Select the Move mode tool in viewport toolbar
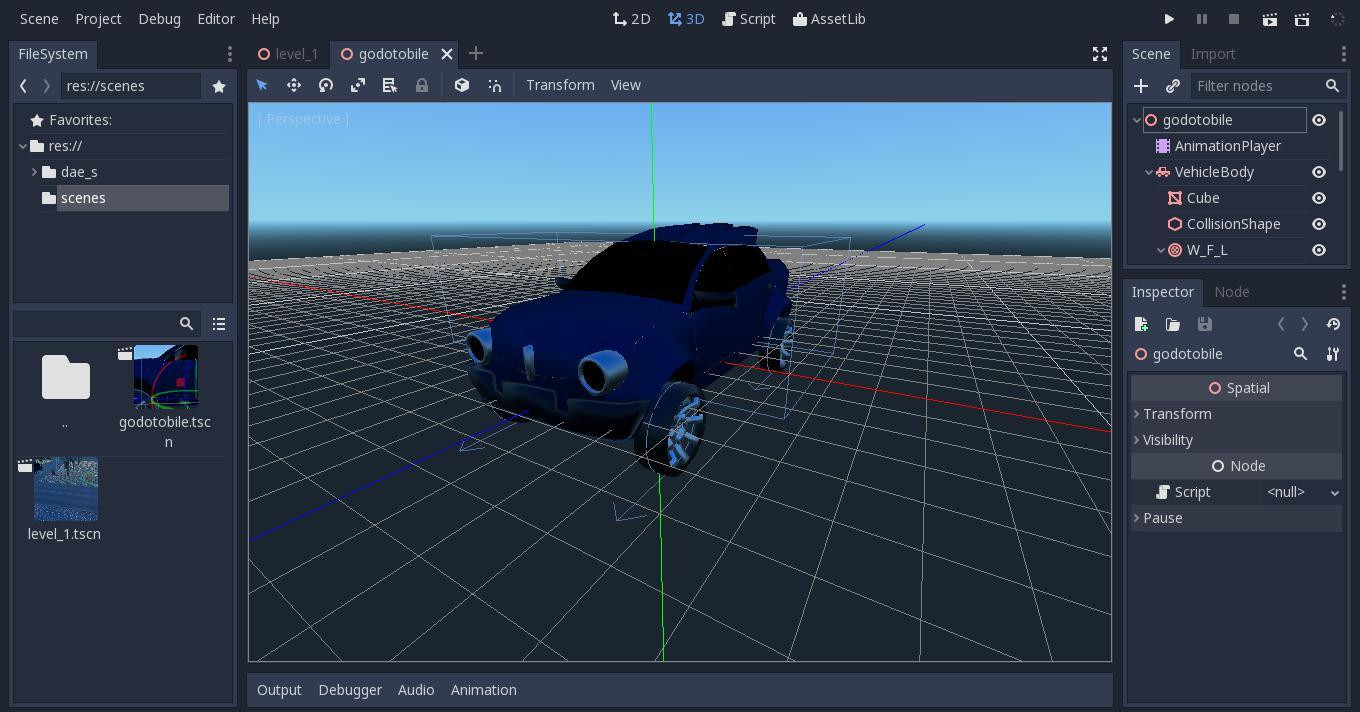 [x=294, y=85]
